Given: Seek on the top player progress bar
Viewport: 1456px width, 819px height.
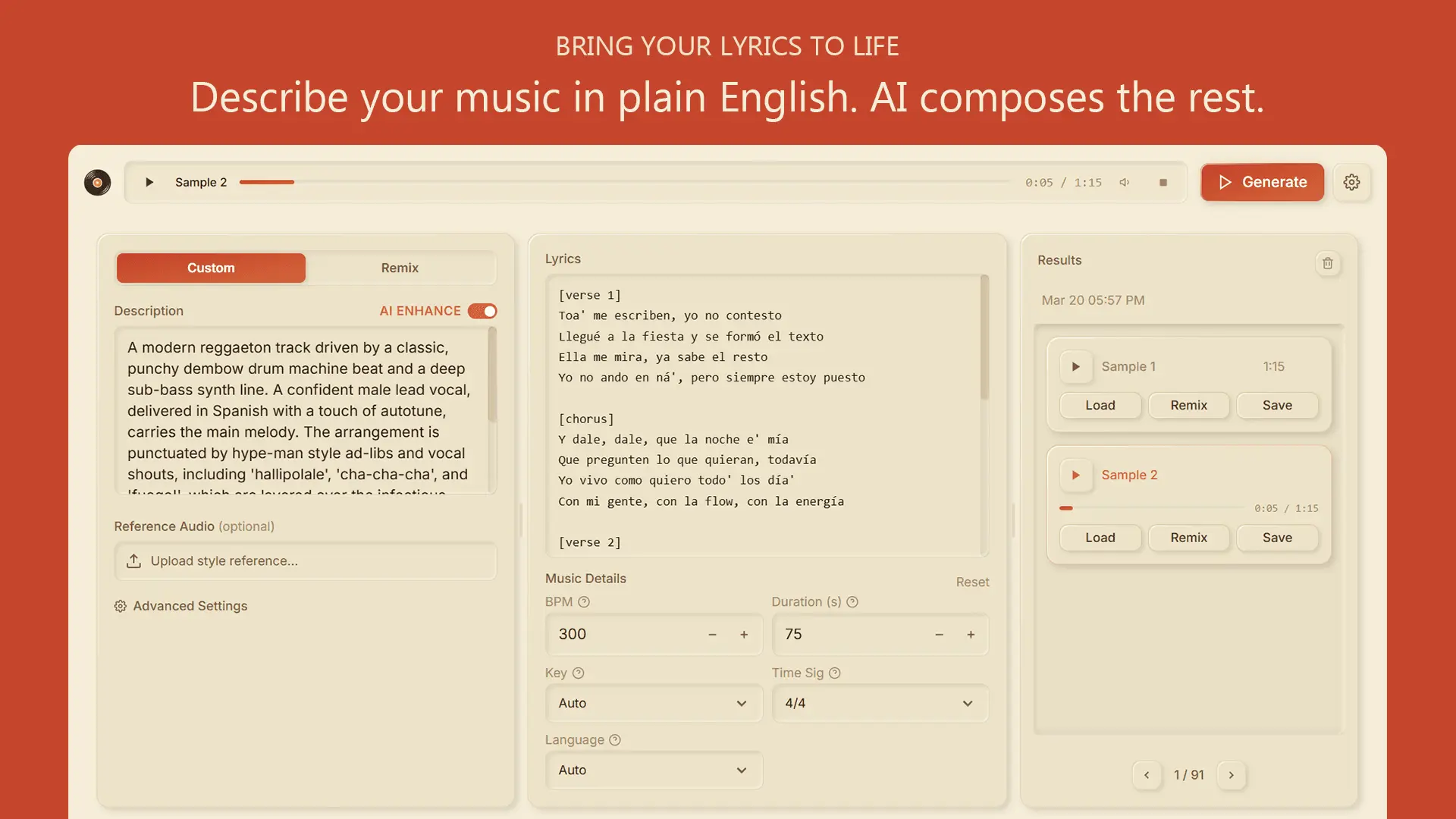Looking at the screenshot, I should click(x=625, y=182).
